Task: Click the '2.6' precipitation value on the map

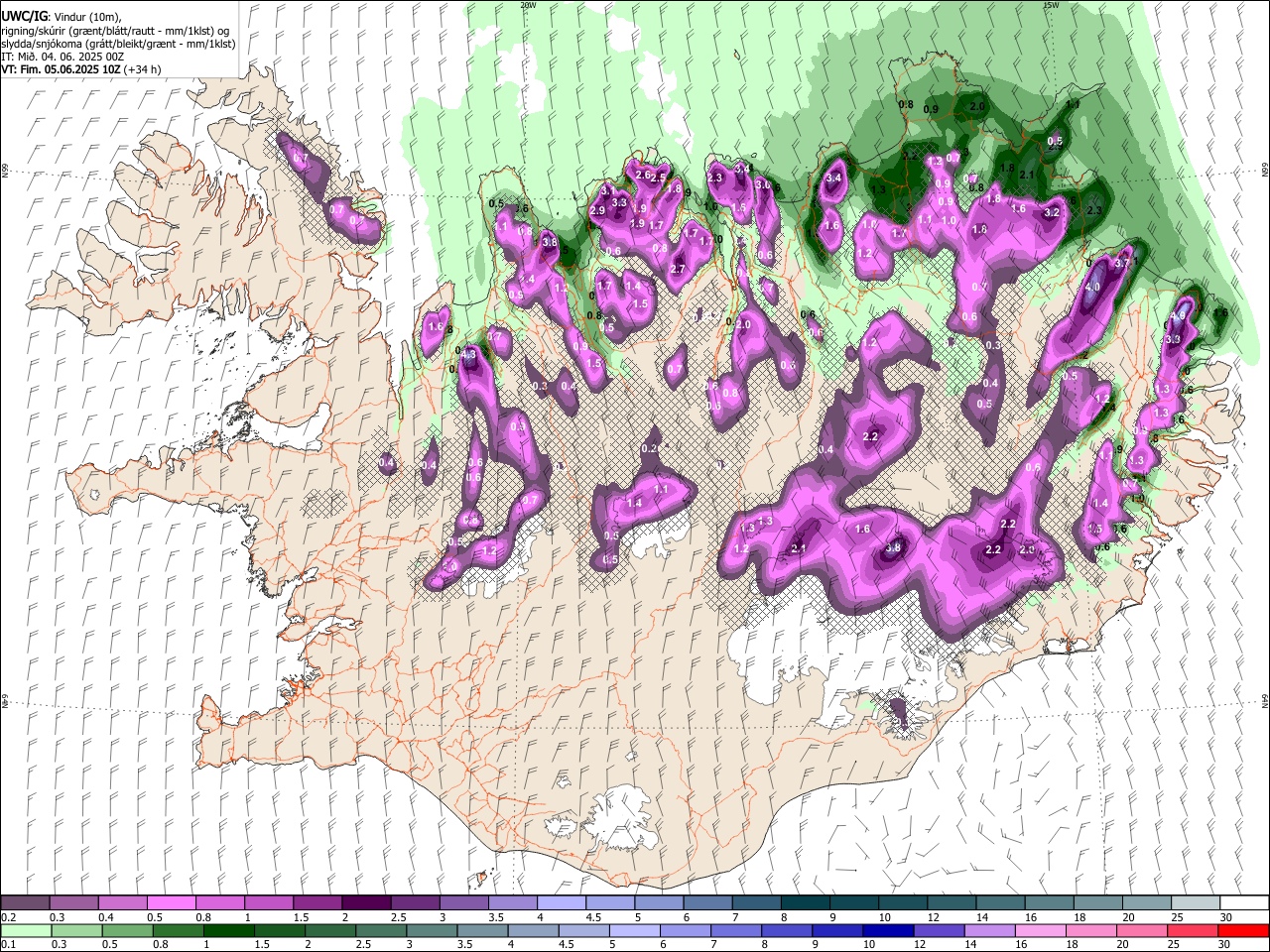Action: point(642,176)
